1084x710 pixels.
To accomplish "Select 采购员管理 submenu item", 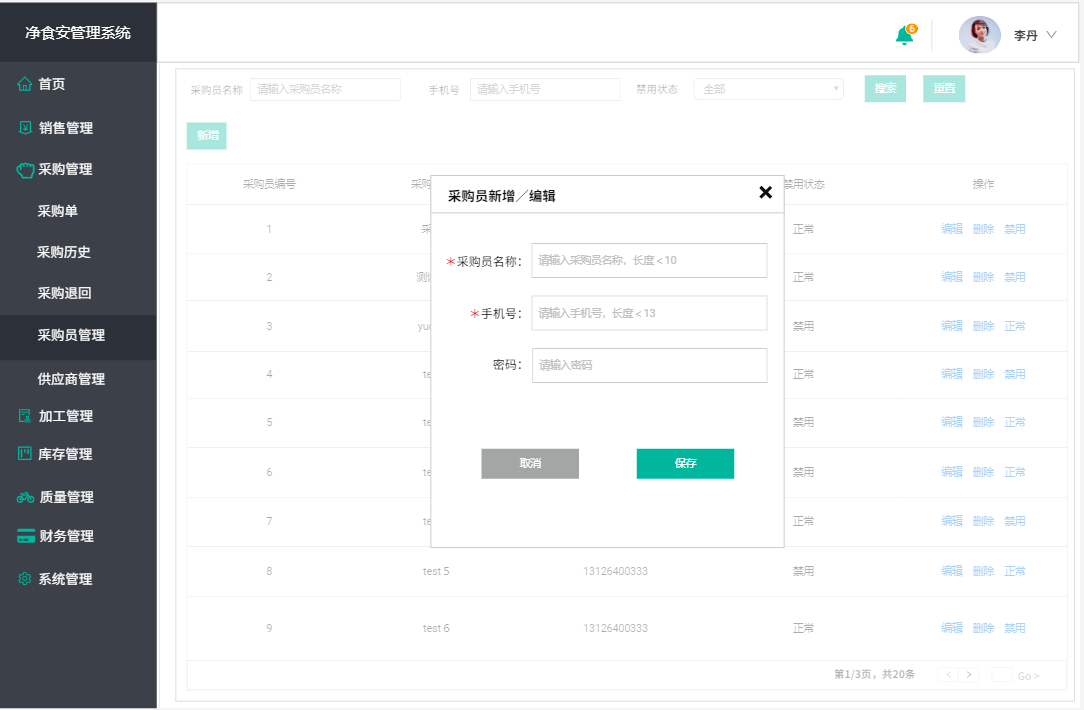I will pyautogui.click(x=71, y=335).
